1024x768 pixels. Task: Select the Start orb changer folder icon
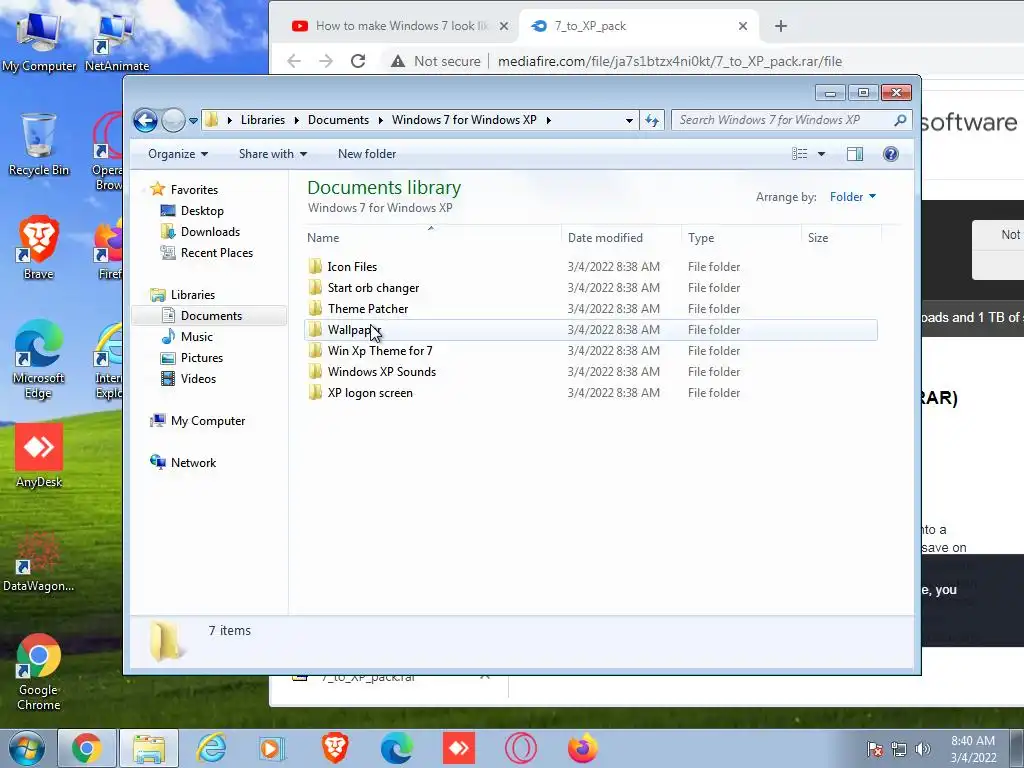[x=315, y=287]
